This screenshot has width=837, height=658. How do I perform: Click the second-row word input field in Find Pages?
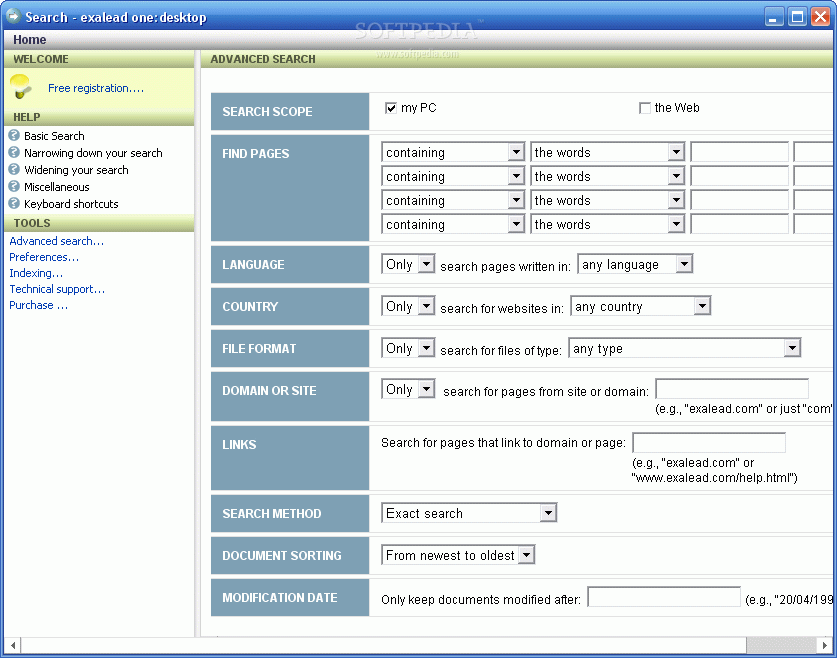tap(739, 176)
